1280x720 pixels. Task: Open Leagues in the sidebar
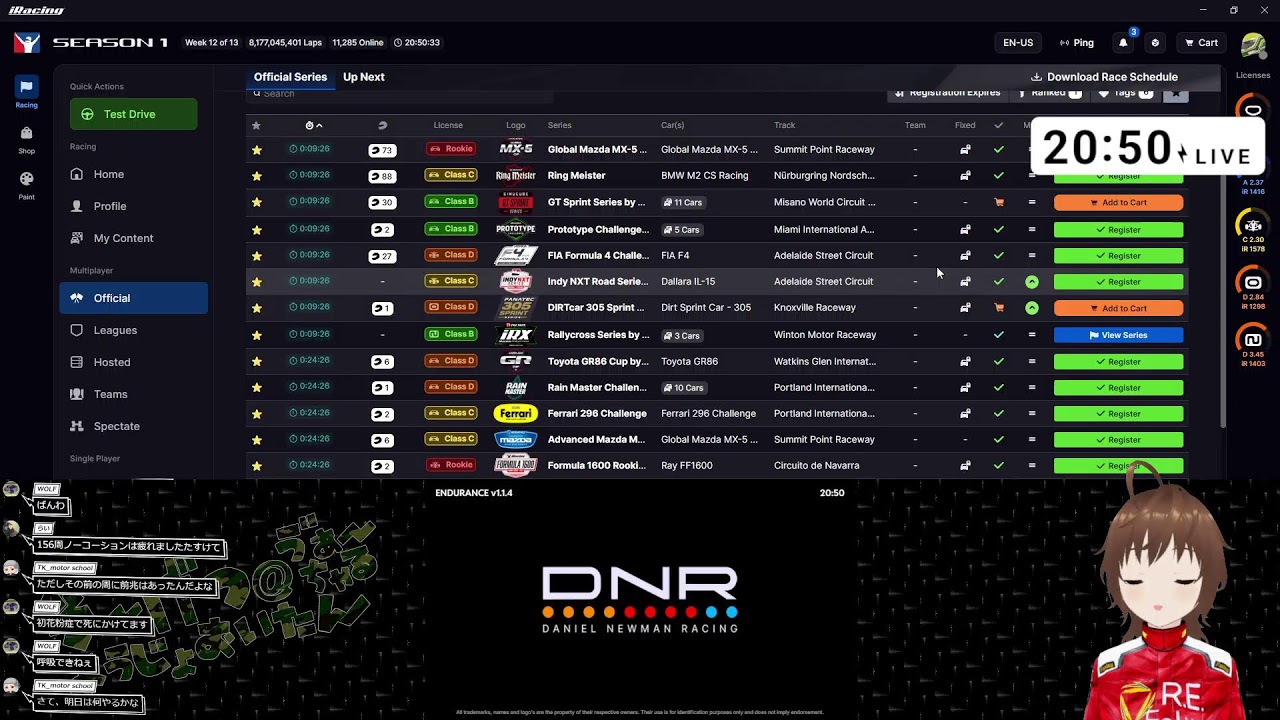click(x=115, y=330)
